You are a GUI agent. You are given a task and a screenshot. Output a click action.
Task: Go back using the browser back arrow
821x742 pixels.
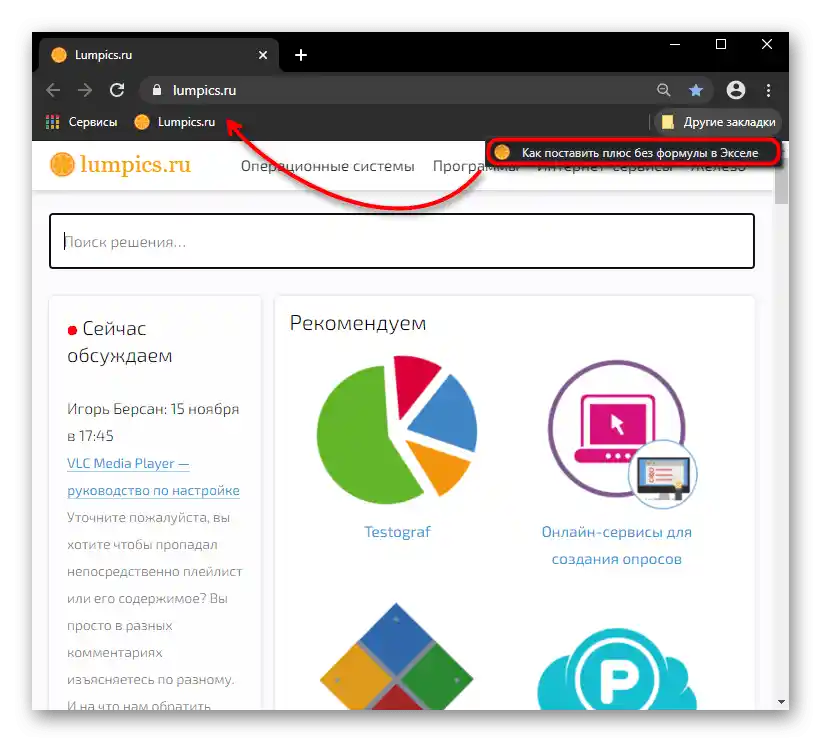53,90
